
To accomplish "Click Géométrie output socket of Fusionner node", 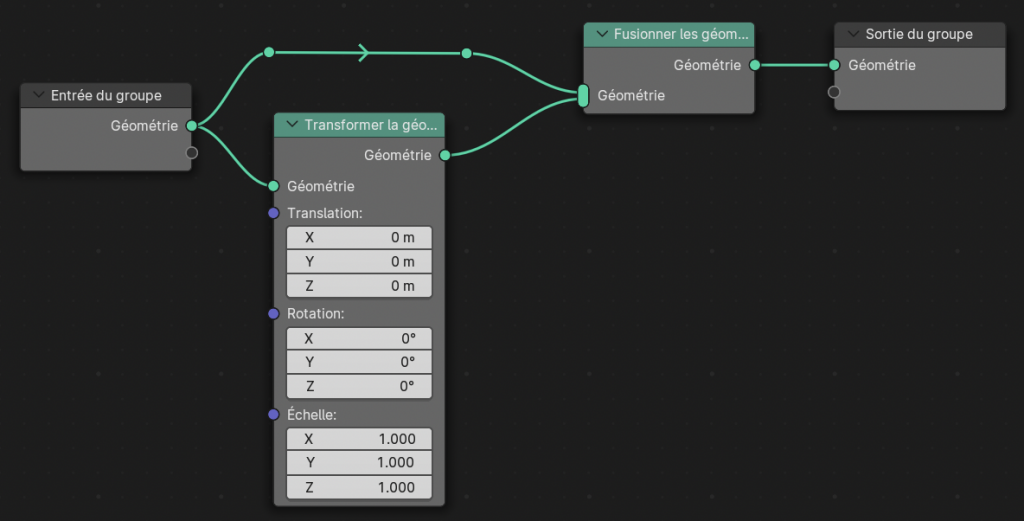I will [x=754, y=65].
